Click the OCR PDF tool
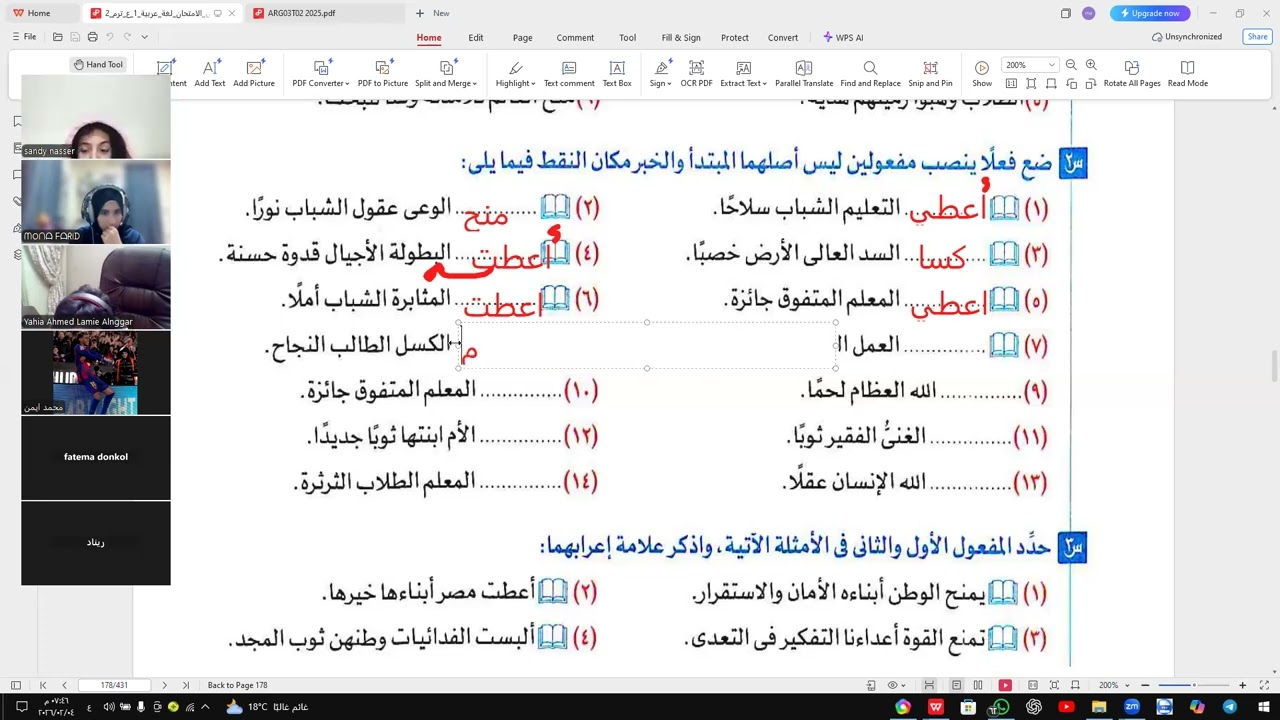Screen dimensions: 1280x720 pyautogui.click(x=696, y=73)
